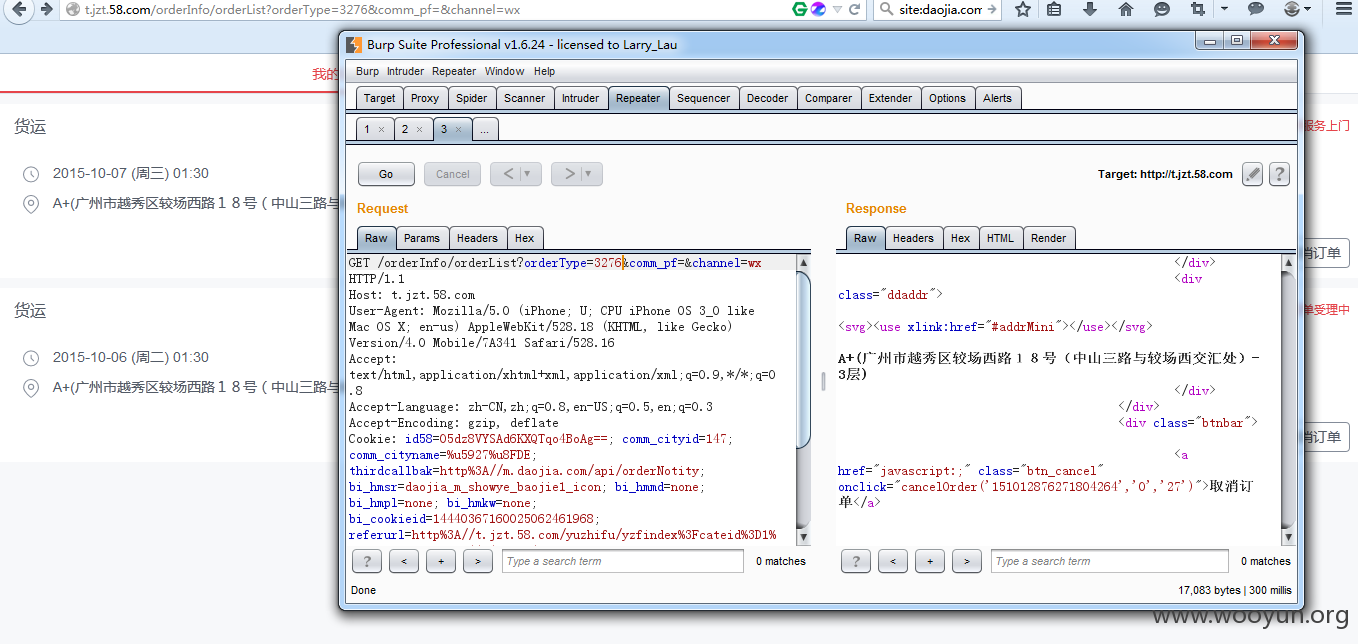Open history back dropdown arrow

[x=529, y=174]
